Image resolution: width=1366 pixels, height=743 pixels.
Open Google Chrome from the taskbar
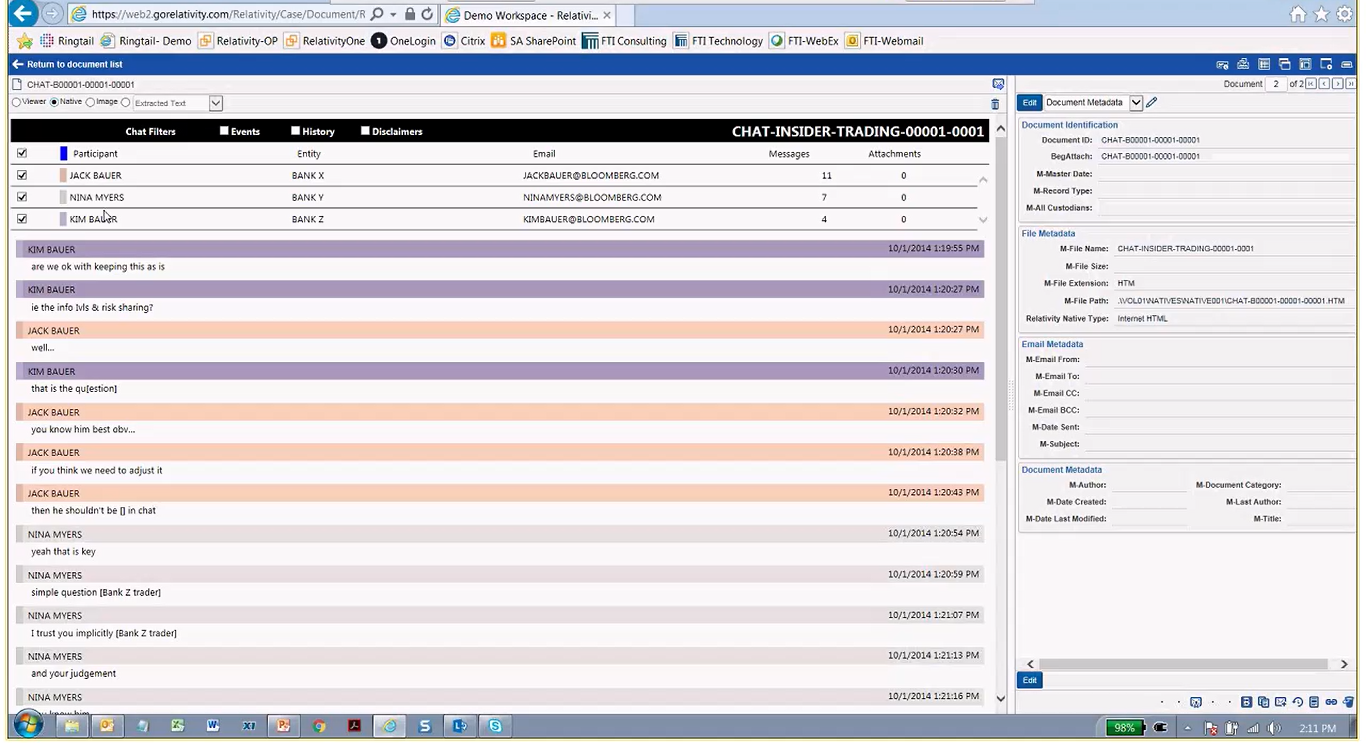(319, 726)
